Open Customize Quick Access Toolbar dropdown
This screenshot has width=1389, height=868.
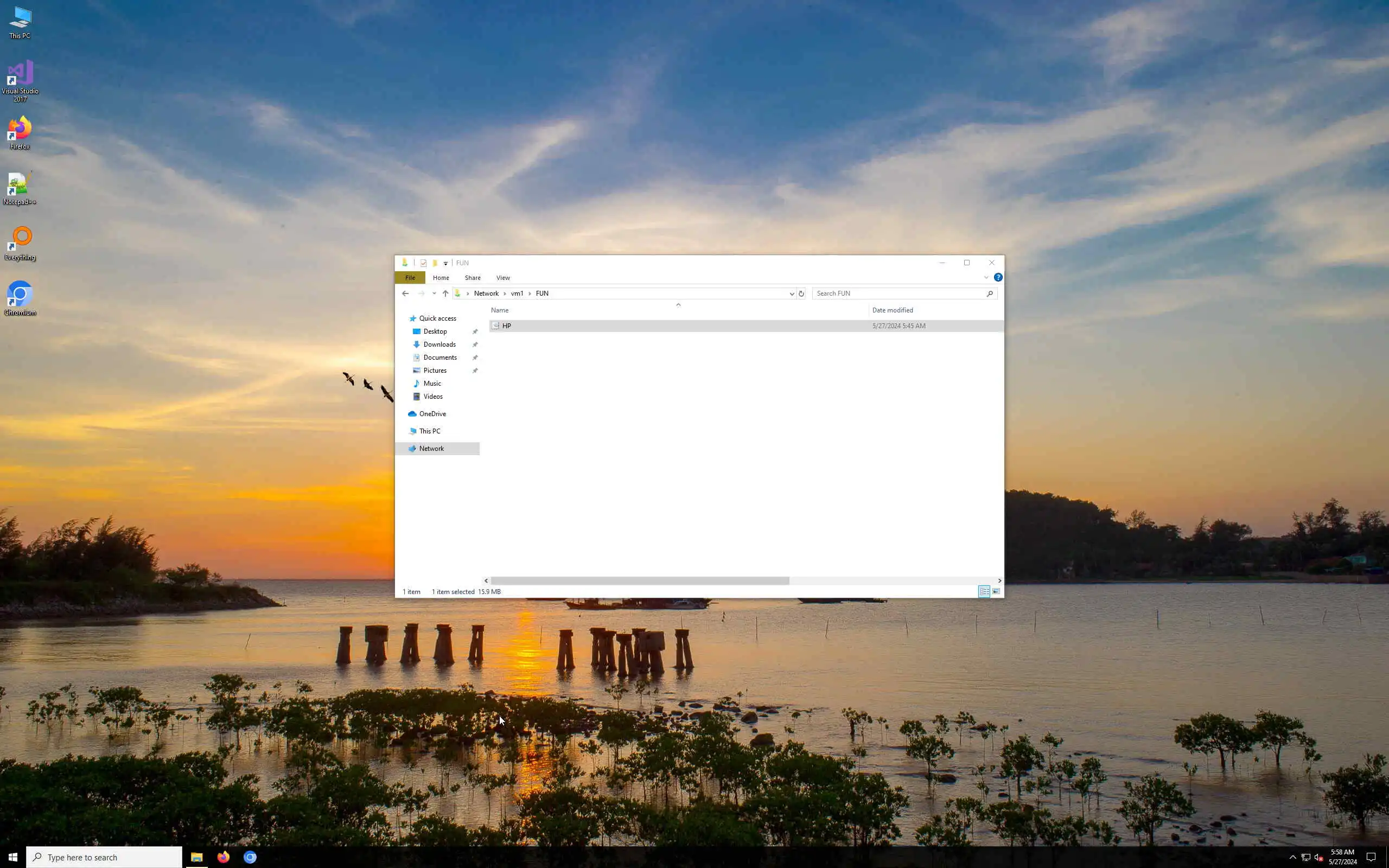pos(445,264)
